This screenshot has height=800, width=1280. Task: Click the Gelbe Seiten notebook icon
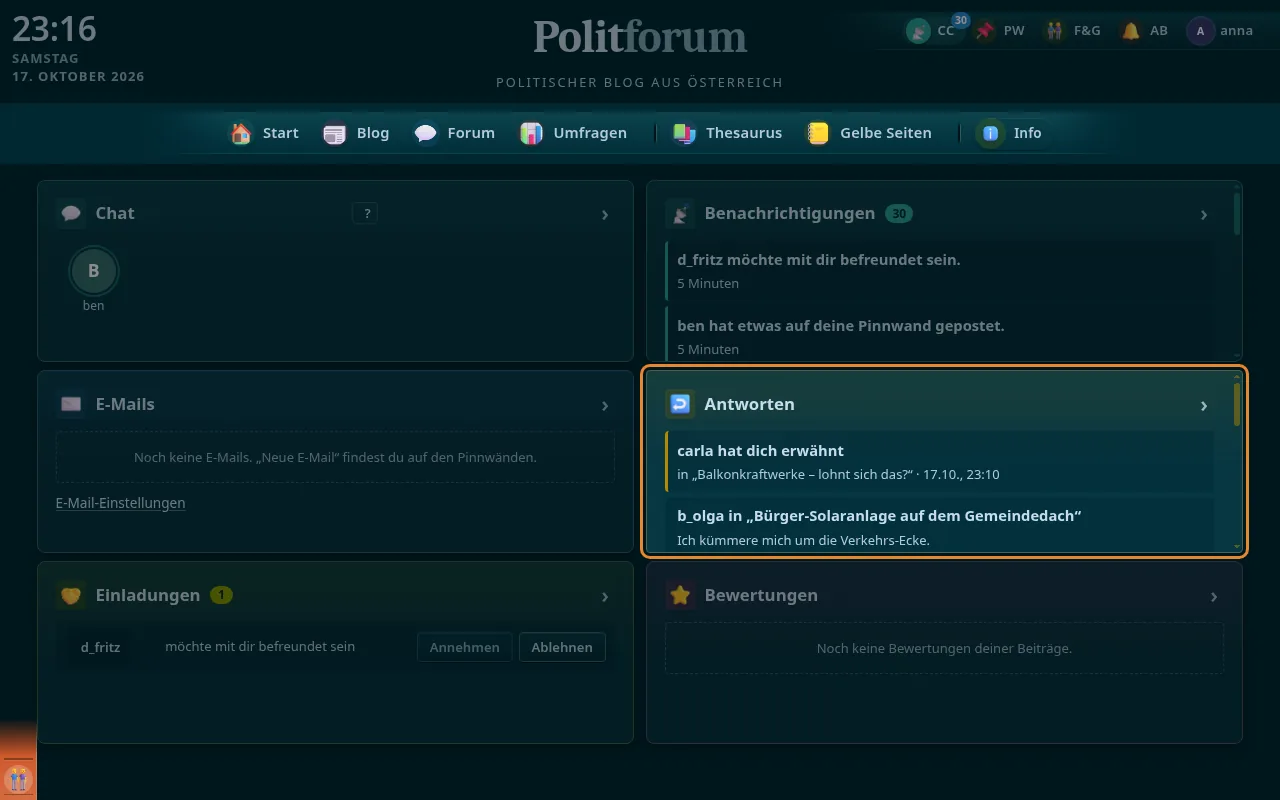click(818, 133)
